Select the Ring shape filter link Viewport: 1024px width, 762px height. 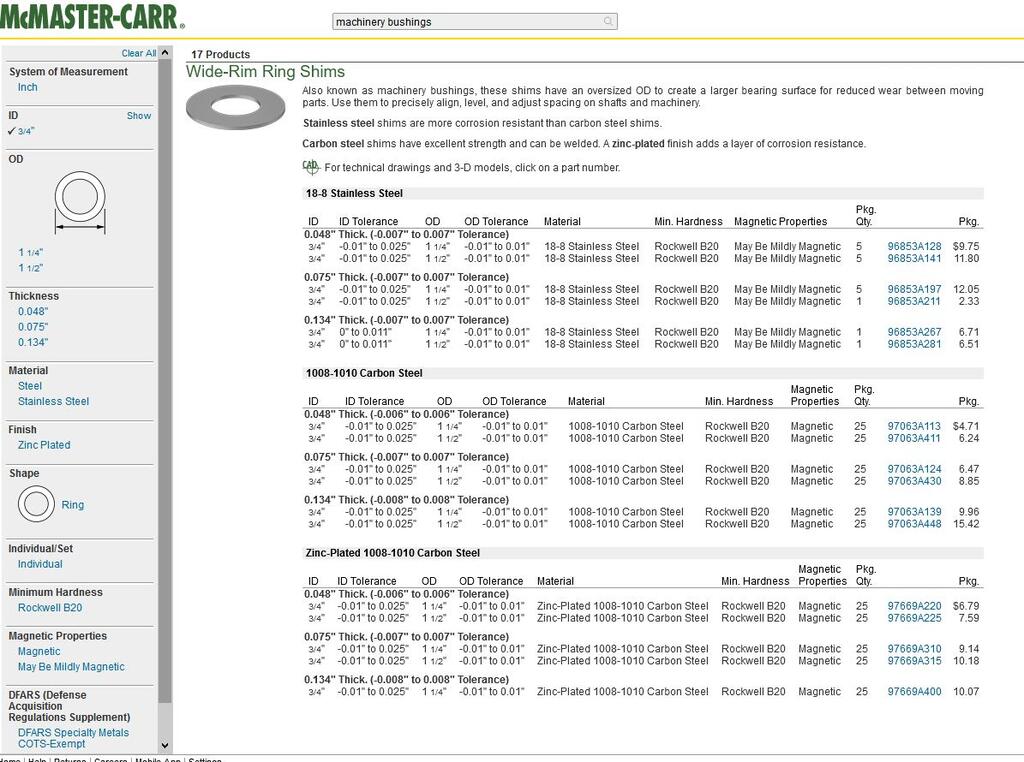[x=72, y=505]
